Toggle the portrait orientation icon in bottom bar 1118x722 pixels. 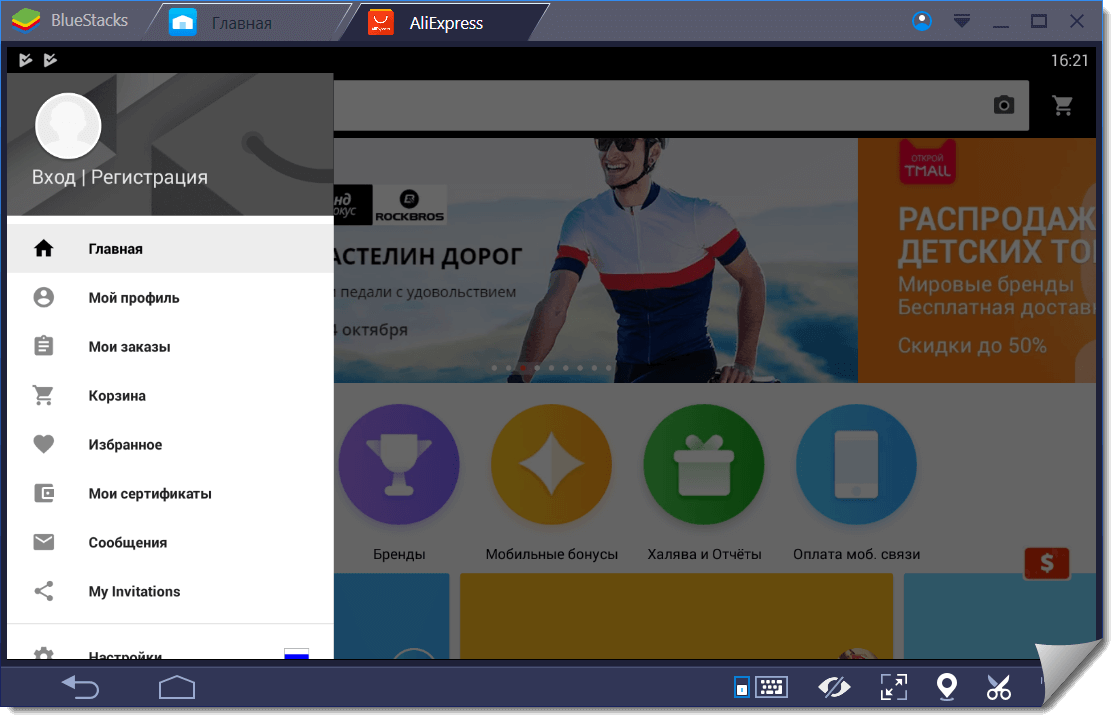[x=741, y=688]
